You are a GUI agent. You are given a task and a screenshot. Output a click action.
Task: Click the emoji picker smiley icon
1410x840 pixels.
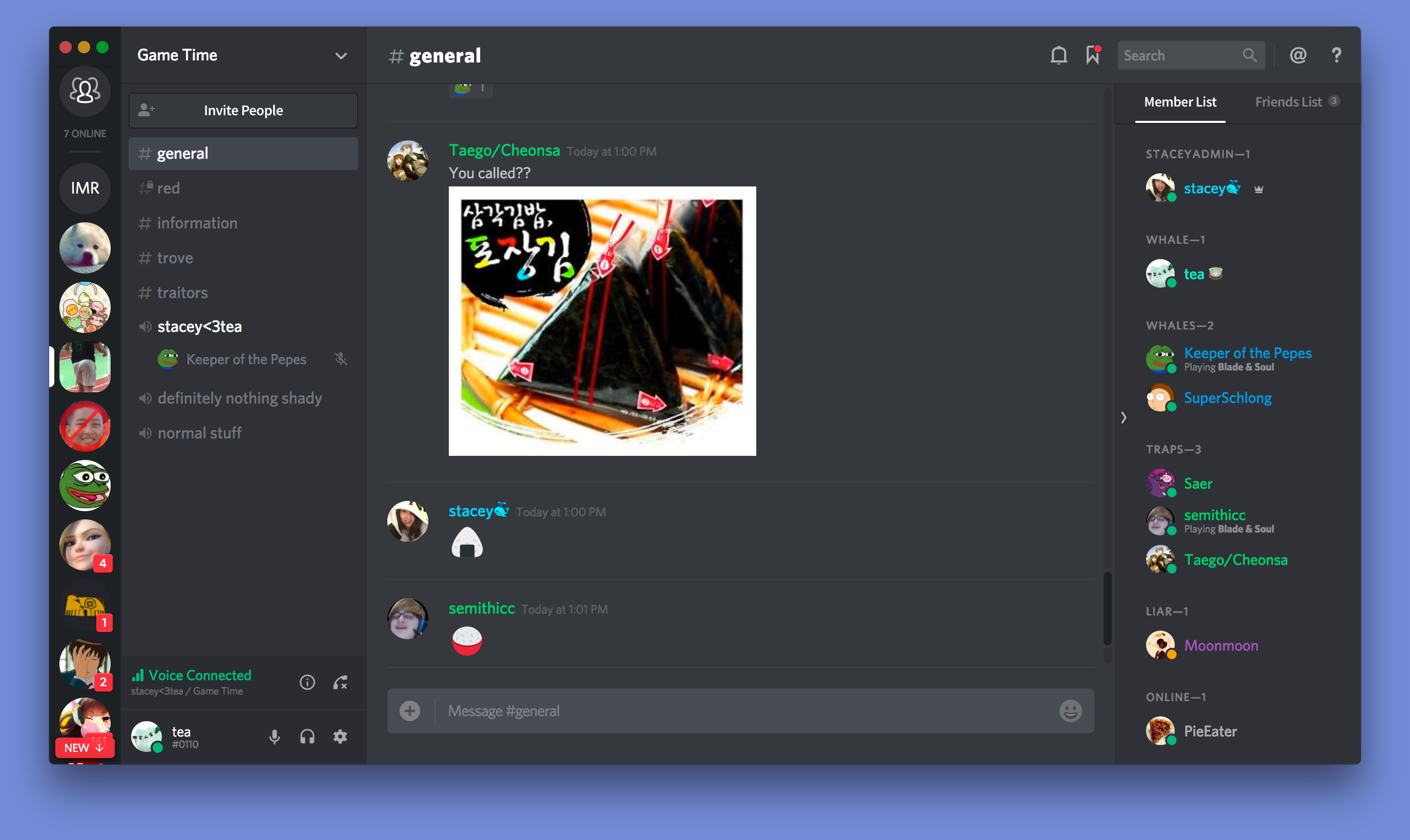[x=1072, y=712]
